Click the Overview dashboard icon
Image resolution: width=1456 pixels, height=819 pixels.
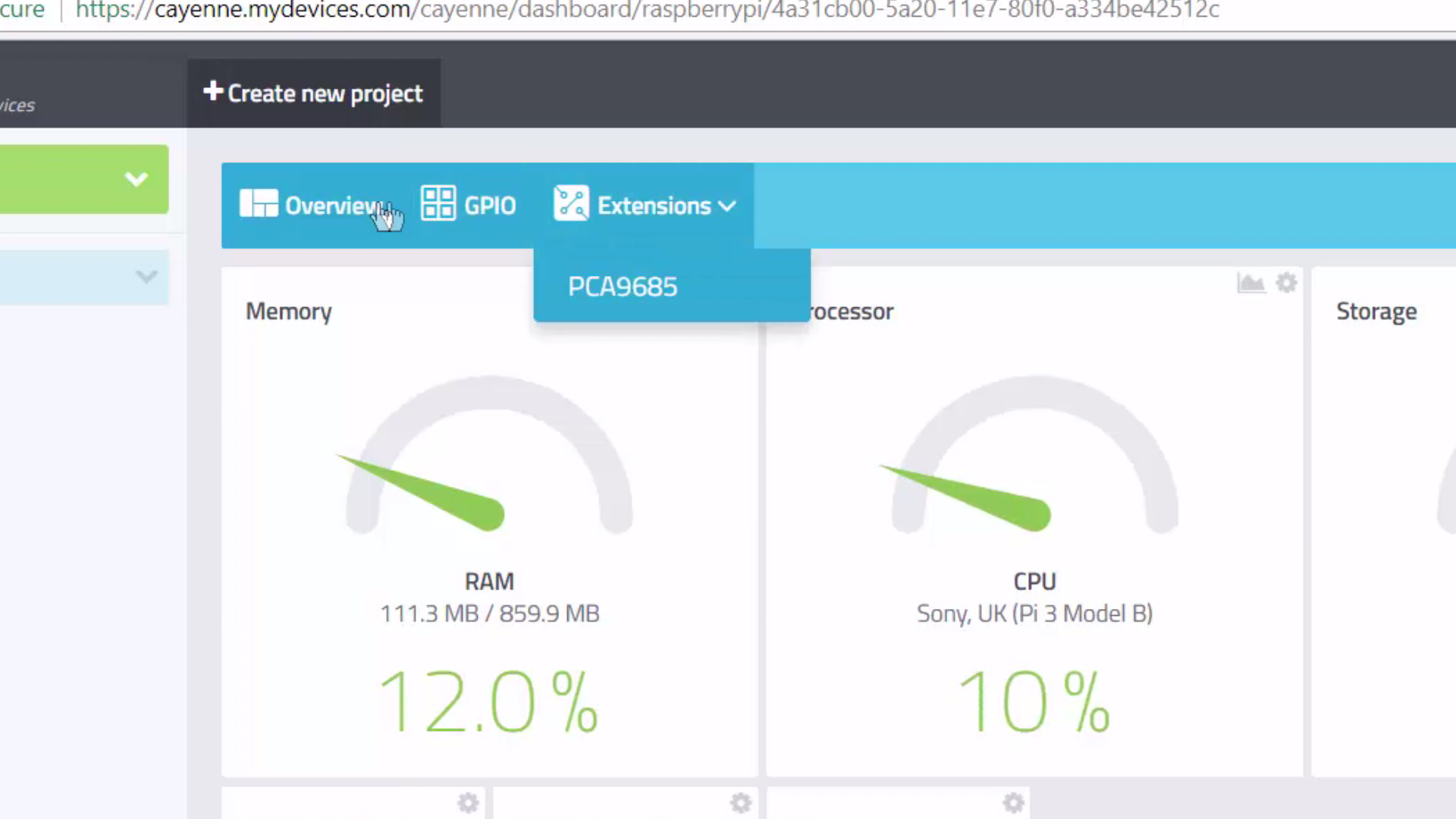[x=259, y=204]
